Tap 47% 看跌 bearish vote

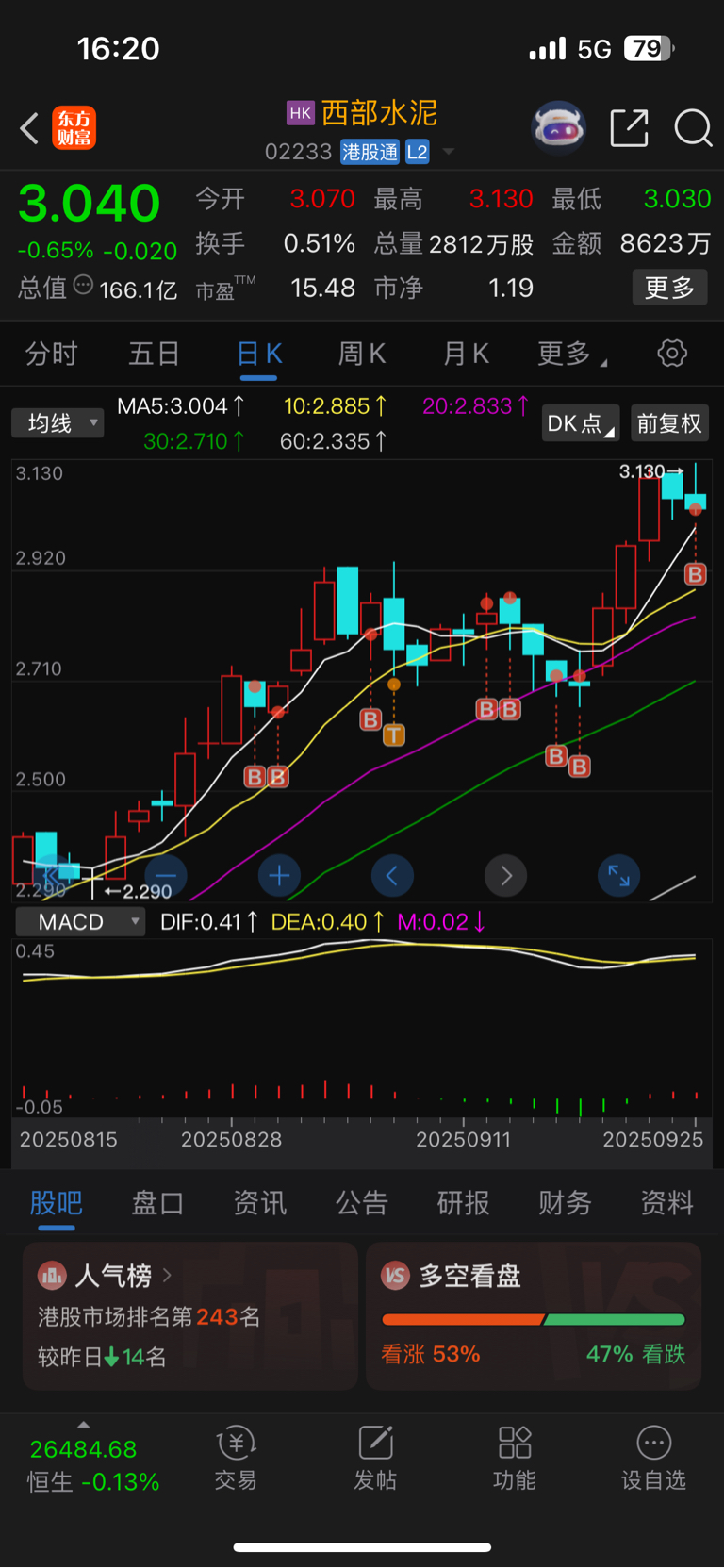pos(635,1355)
